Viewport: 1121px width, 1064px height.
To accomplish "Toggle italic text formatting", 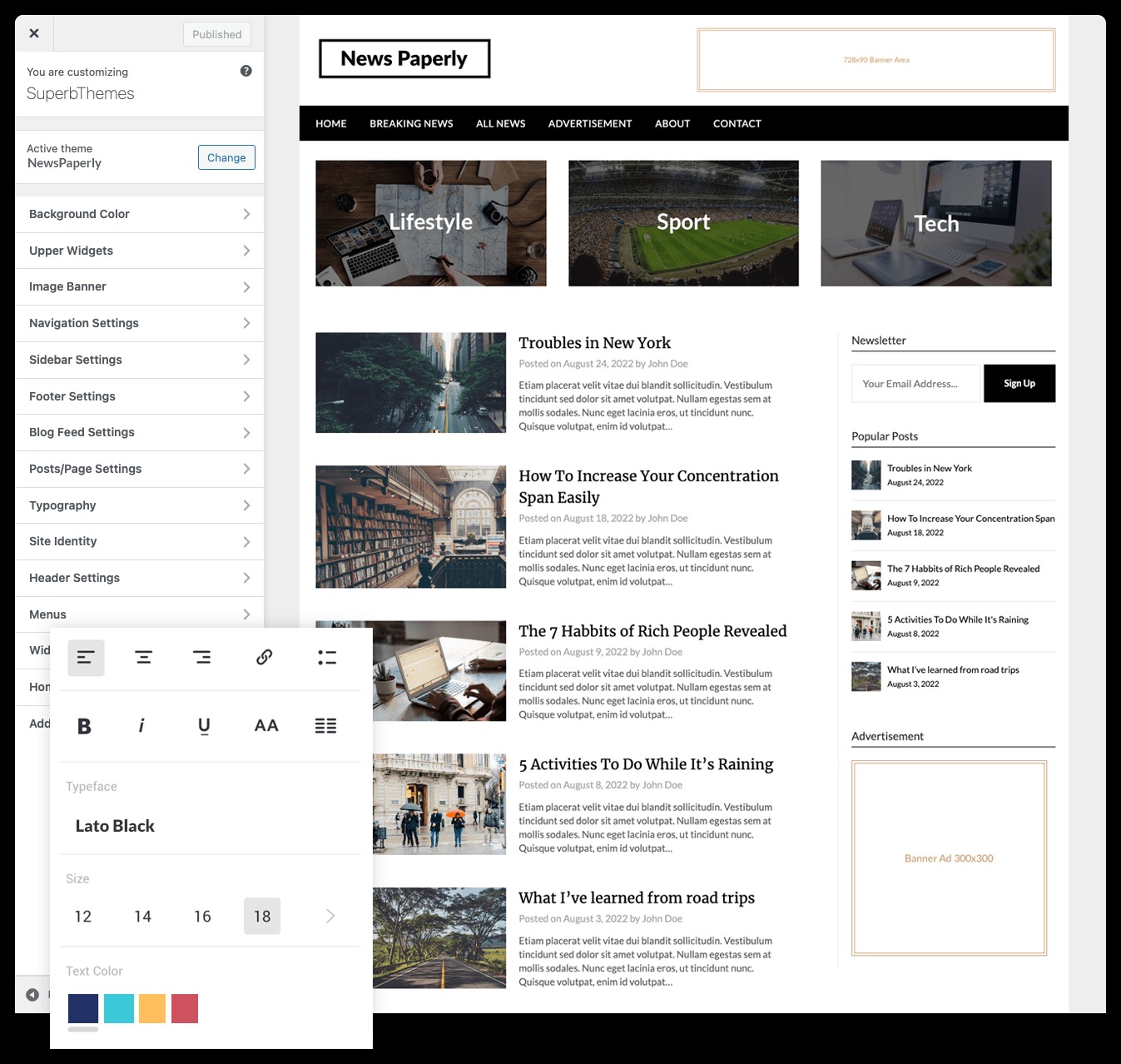I will point(141,726).
